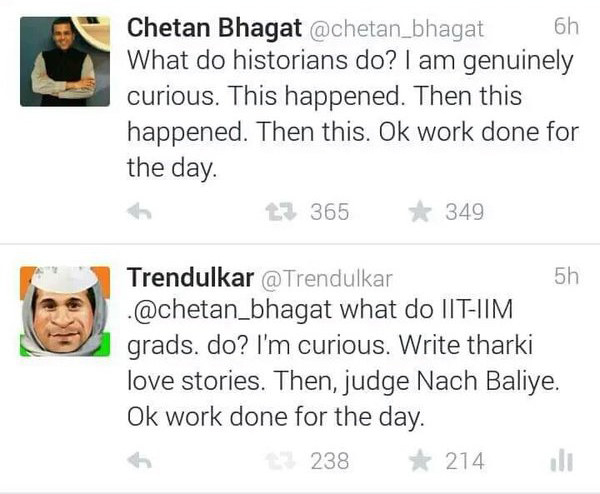The image size is (600, 494).
Task: Follow the @chetan_bhagat mention in reply
Action: (x=229, y=310)
